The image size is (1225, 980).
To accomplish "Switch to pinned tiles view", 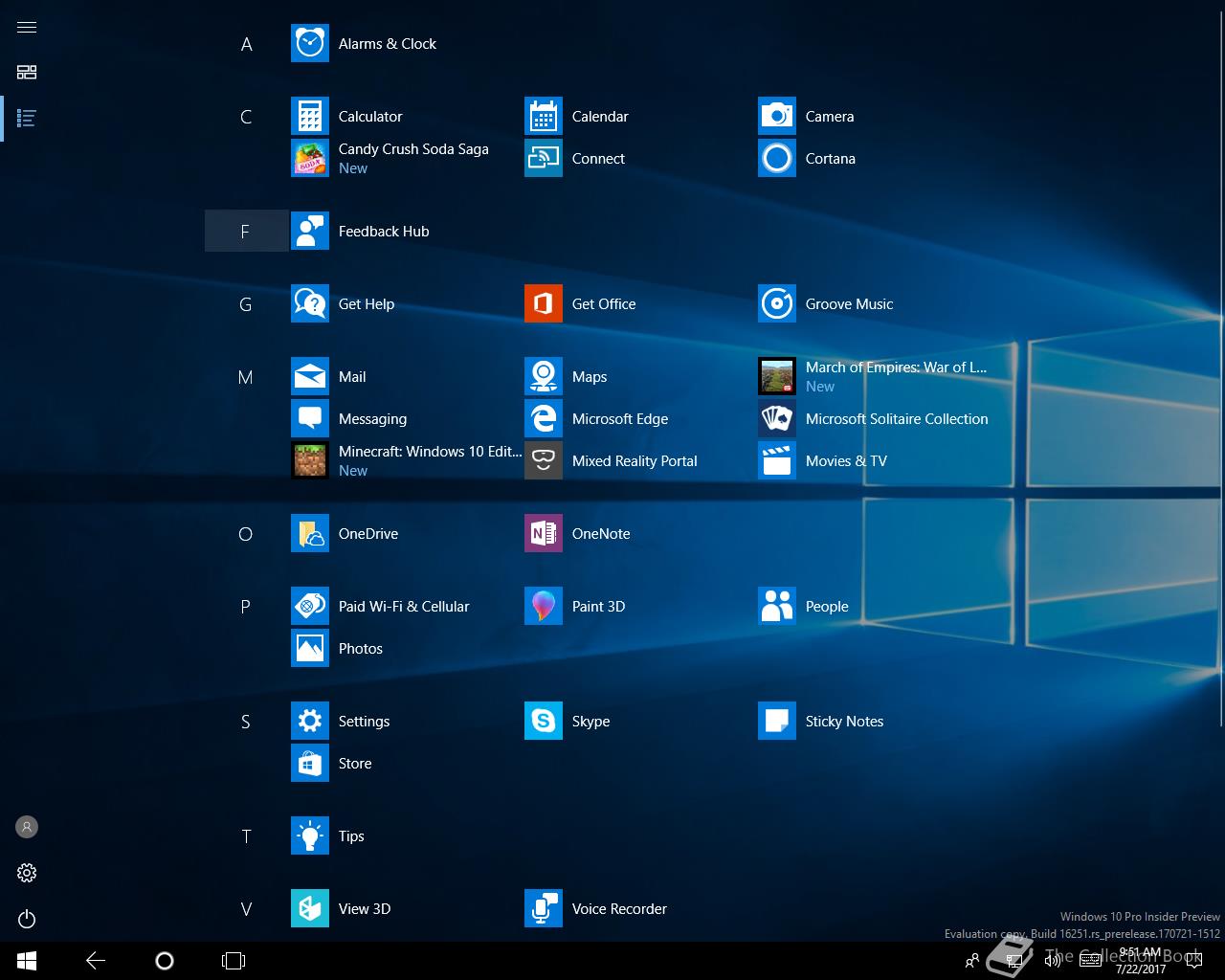I will pyautogui.click(x=27, y=73).
